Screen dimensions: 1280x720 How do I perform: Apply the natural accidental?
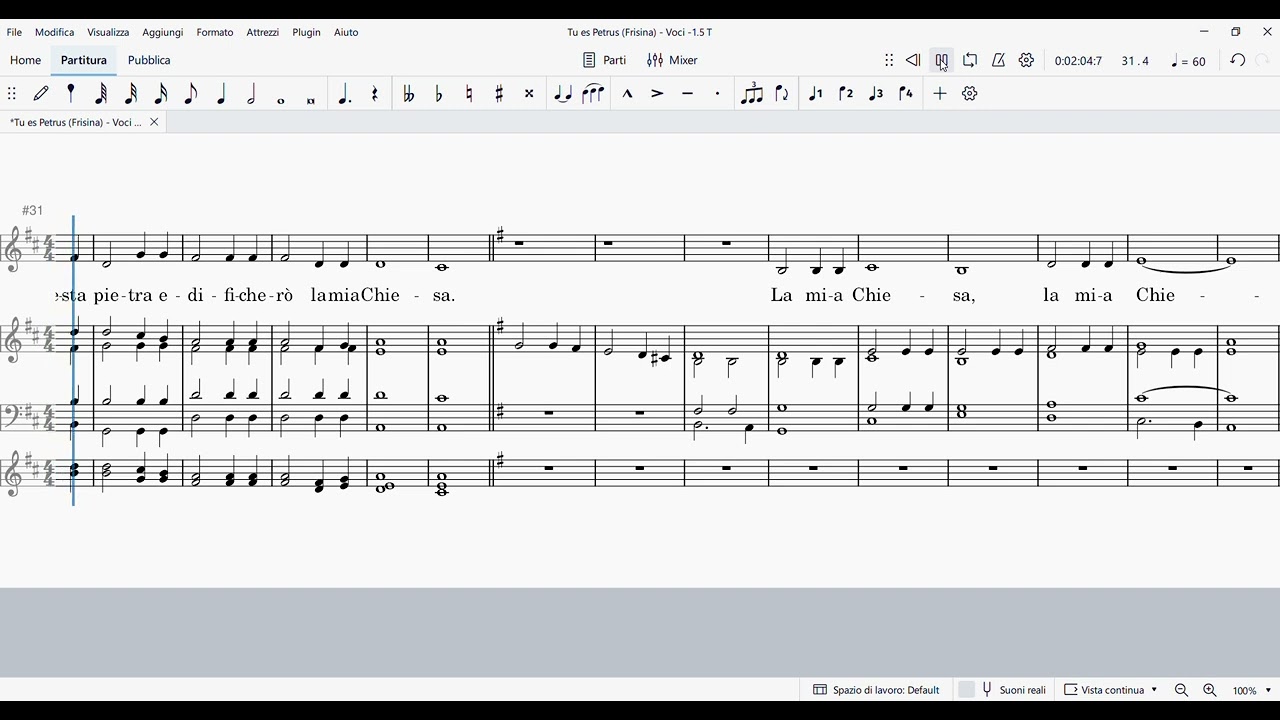click(x=469, y=94)
